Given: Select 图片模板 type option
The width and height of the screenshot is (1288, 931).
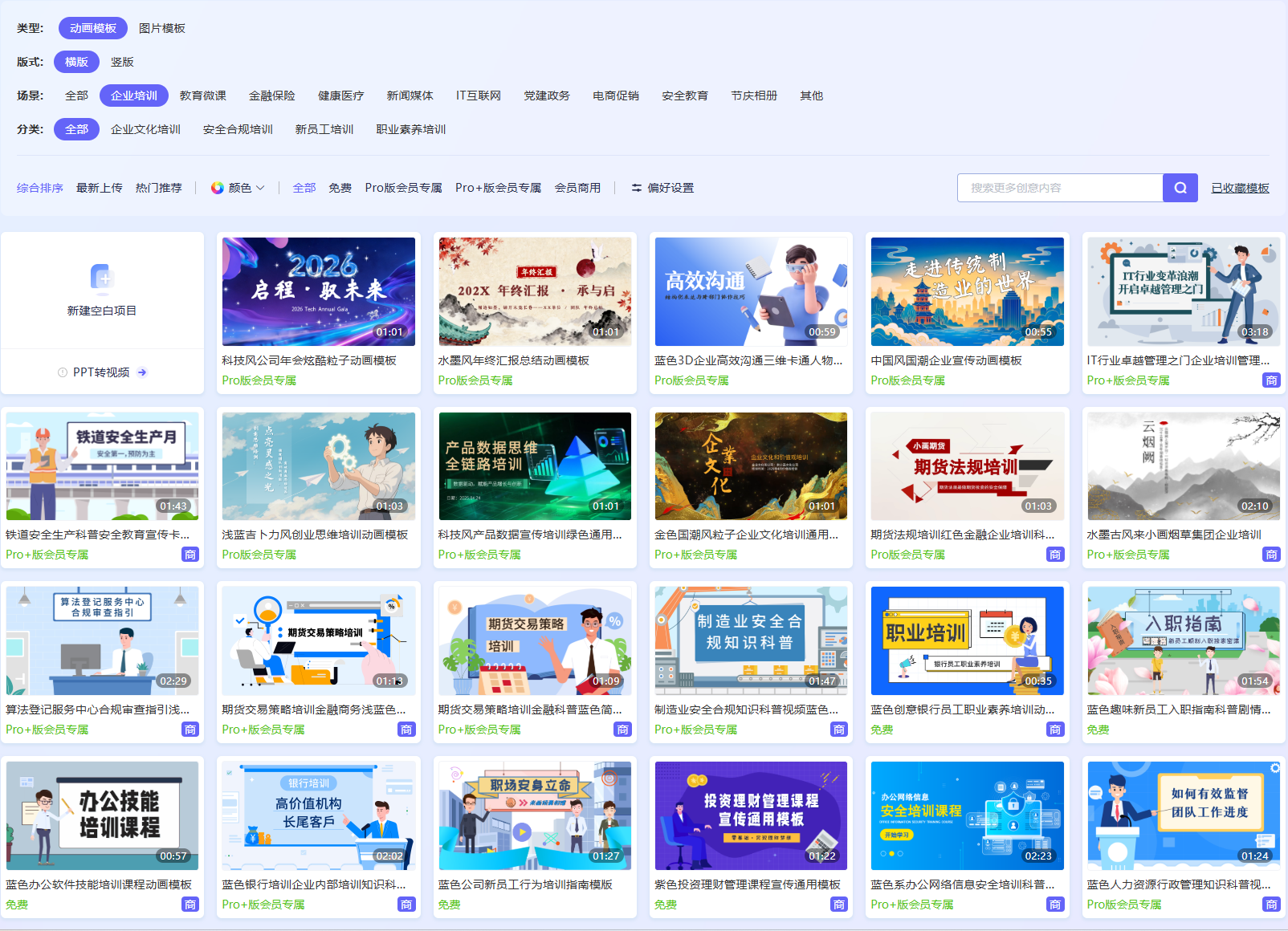Looking at the screenshot, I should coord(162,28).
